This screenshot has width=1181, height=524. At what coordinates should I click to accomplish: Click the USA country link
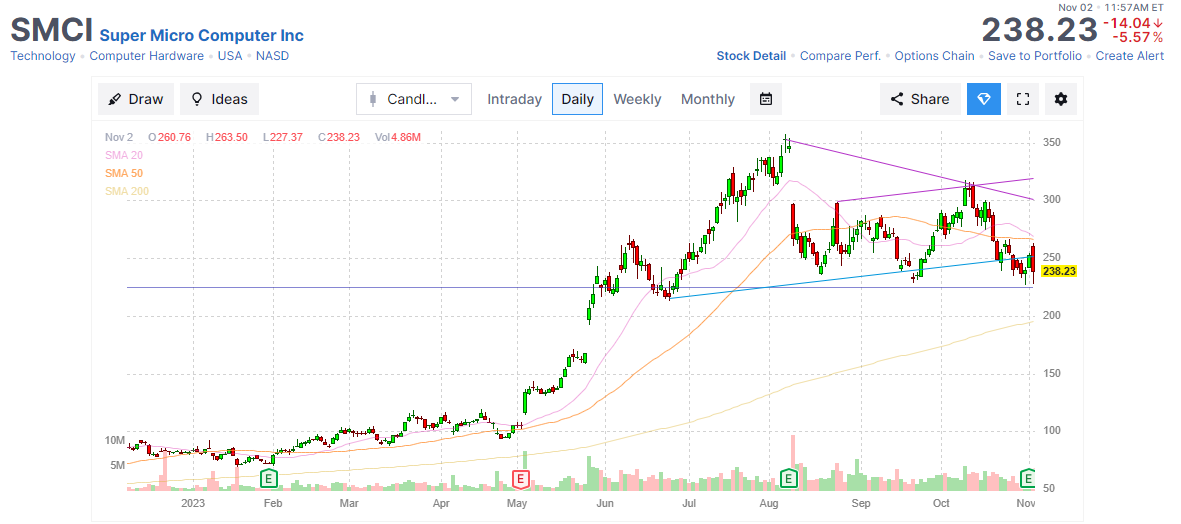coord(230,56)
